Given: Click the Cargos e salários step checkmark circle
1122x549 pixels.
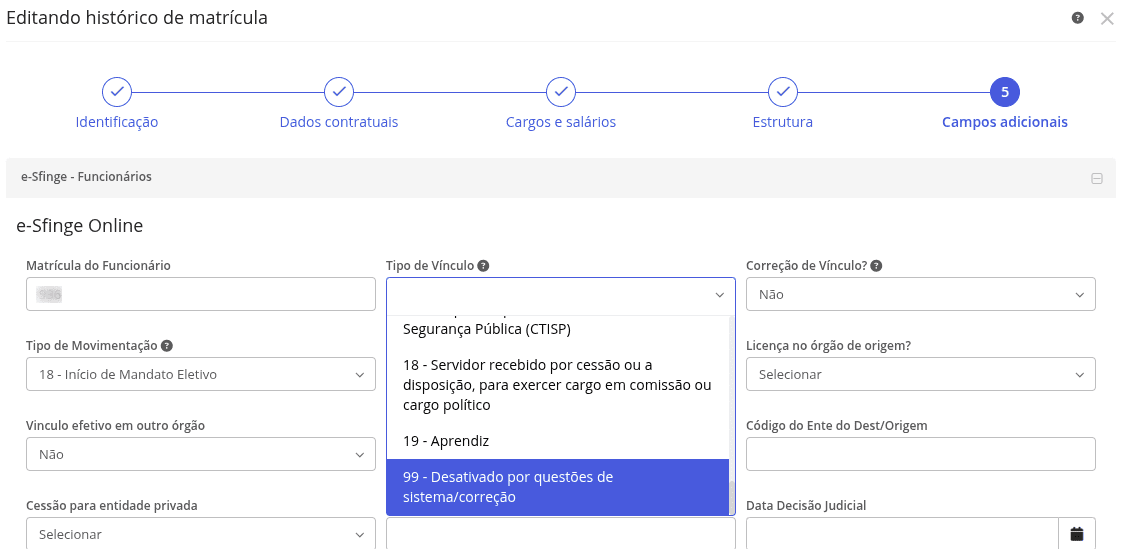Looking at the screenshot, I should (561, 92).
